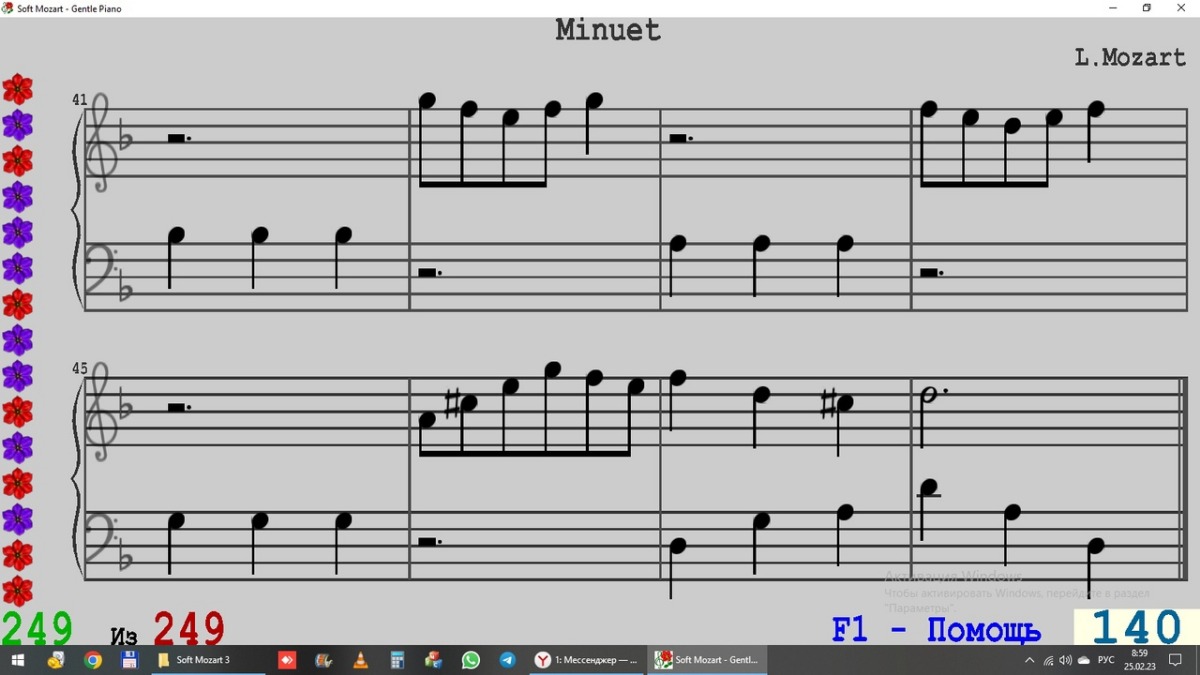Screen dimensions: 1200x675
Task: Click the tempo value 140
Action: (1137, 629)
